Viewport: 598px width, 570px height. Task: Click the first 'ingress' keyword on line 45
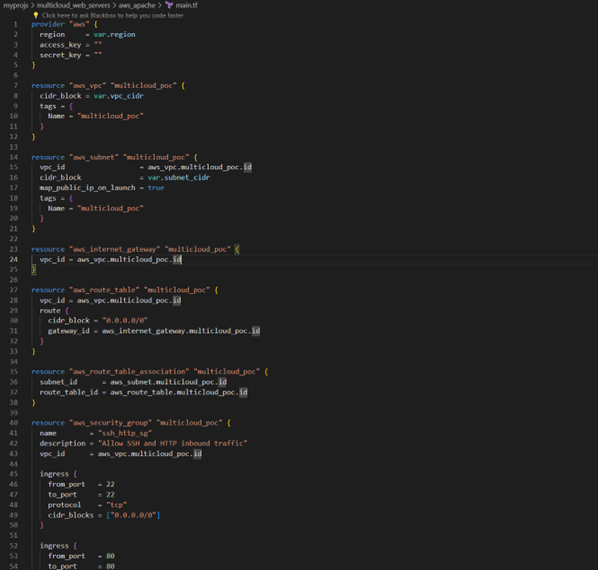coord(54,474)
